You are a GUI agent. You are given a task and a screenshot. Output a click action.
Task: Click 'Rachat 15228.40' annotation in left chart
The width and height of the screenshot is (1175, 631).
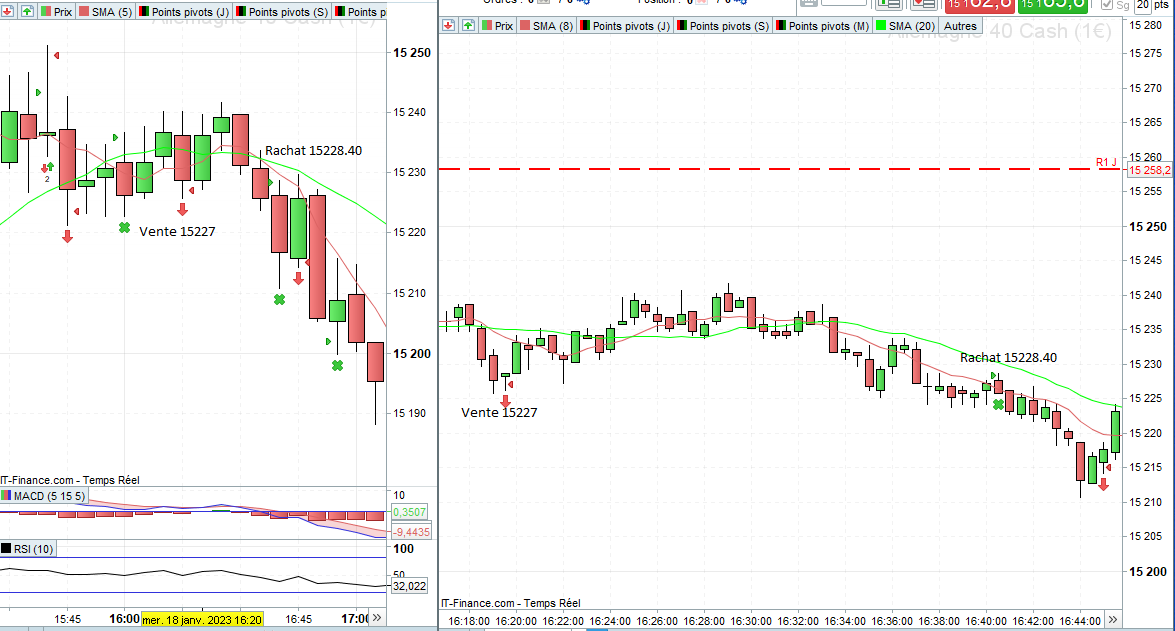tap(313, 151)
